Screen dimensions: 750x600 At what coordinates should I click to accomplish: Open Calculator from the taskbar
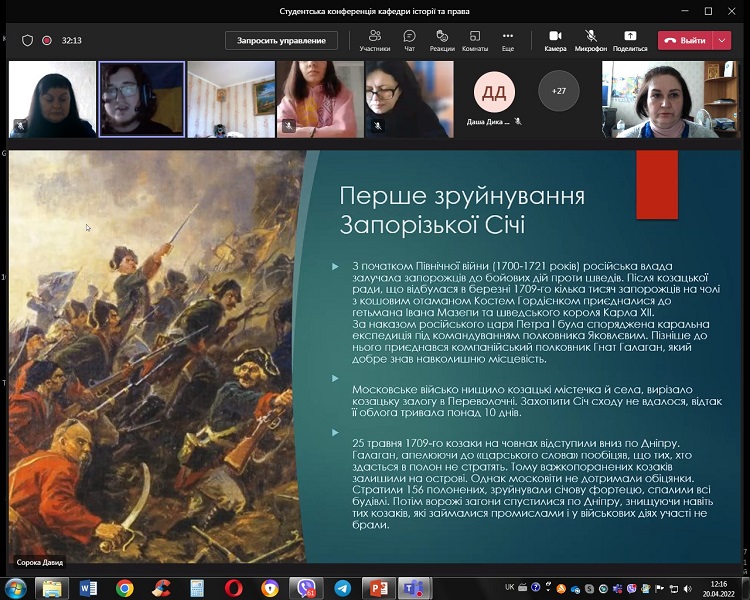click(197, 588)
